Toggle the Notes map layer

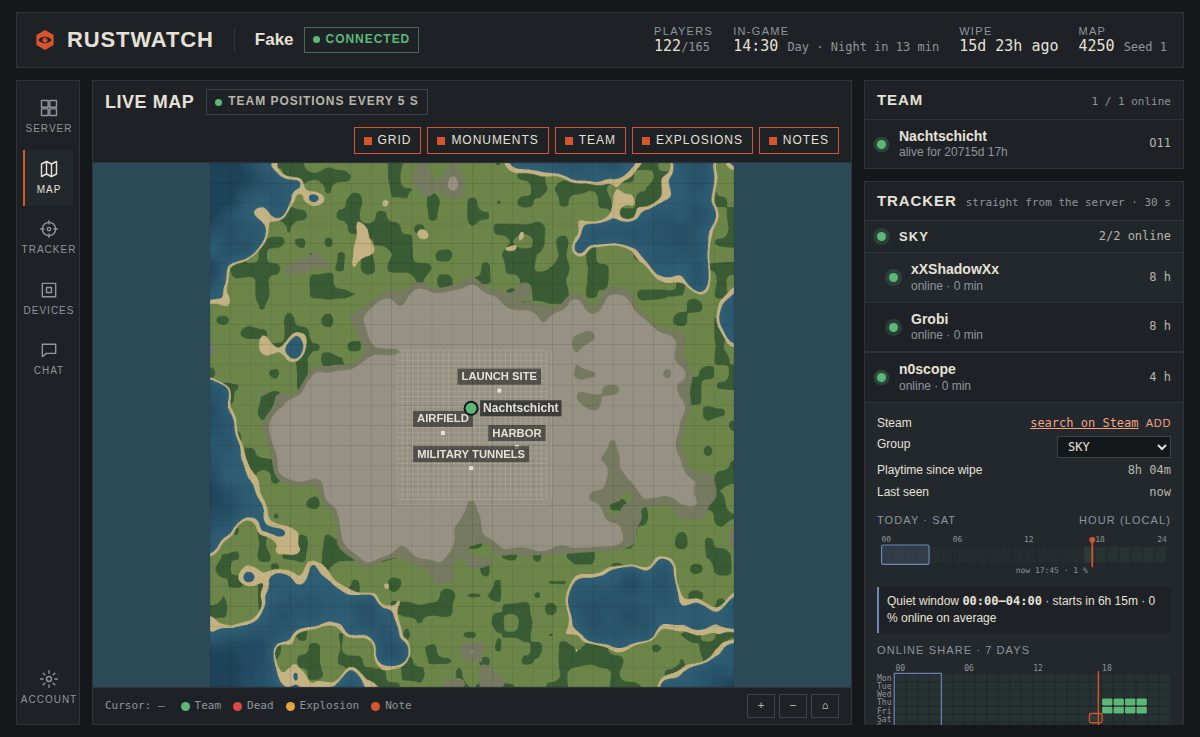[799, 140]
